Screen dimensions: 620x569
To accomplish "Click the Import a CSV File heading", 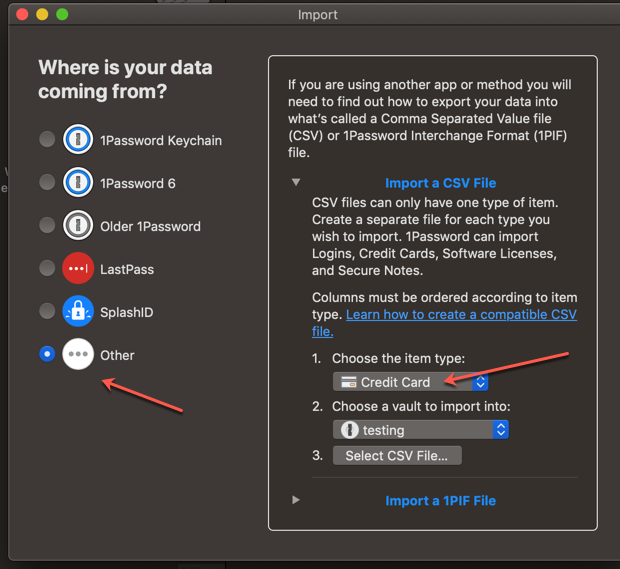I will (x=440, y=183).
